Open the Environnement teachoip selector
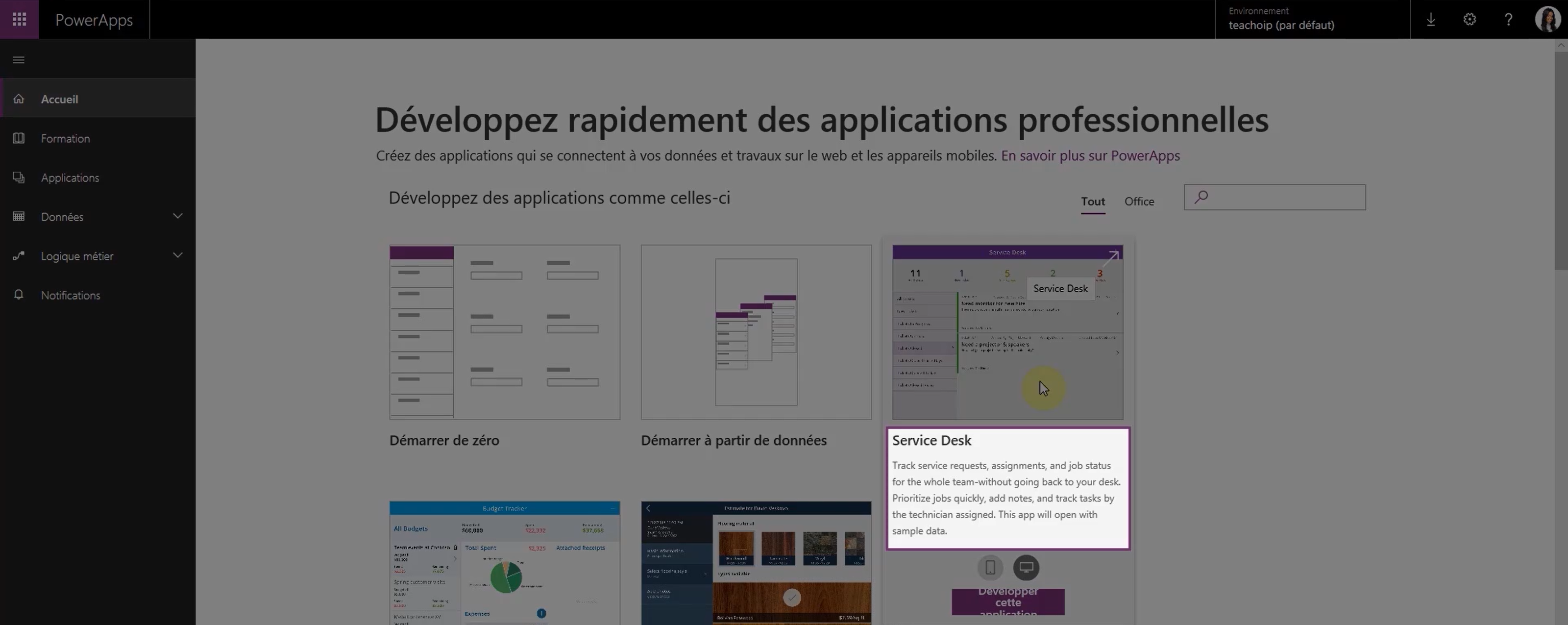This screenshot has height=625, width=1568. (x=1312, y=20)
